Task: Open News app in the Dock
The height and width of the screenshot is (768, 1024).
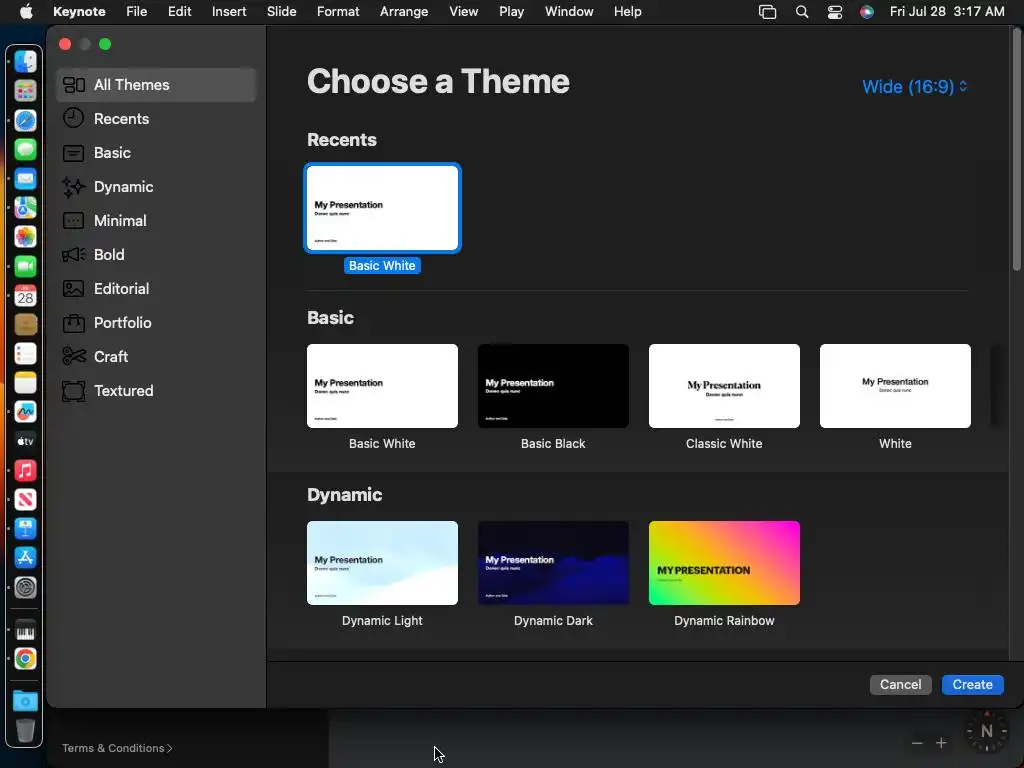Action: click(x=25, y=500)
